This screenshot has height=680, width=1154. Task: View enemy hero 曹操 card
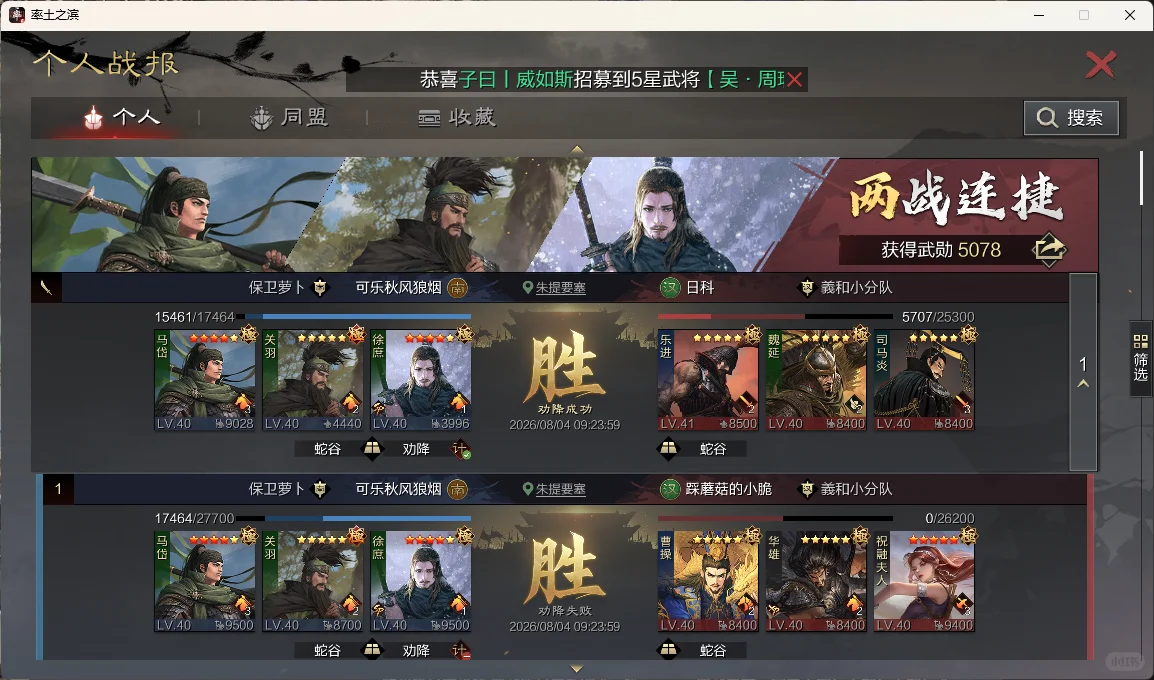708,581
